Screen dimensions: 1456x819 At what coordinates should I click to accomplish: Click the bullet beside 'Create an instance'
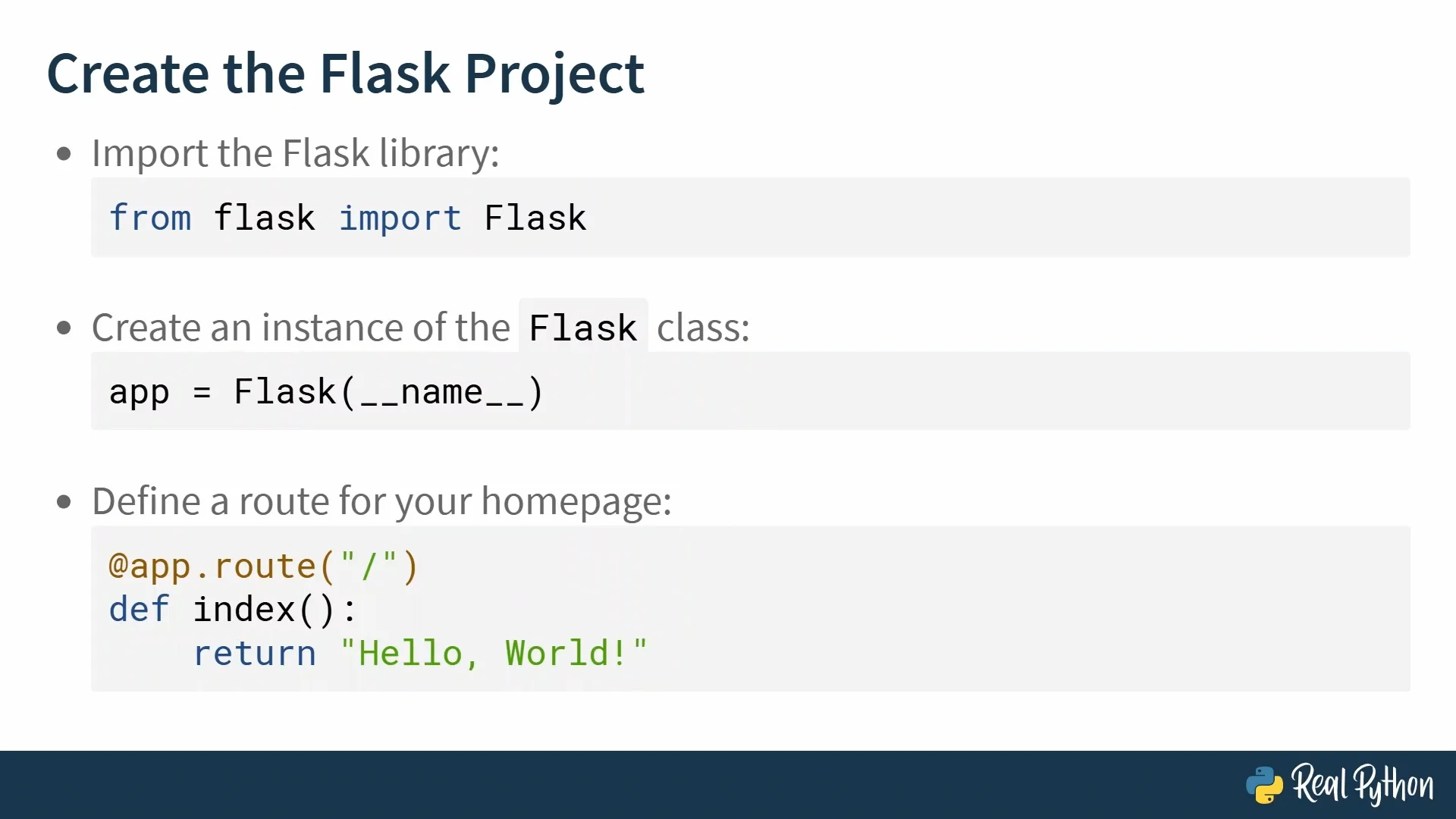pyautogui.click(x=64, y=328)
